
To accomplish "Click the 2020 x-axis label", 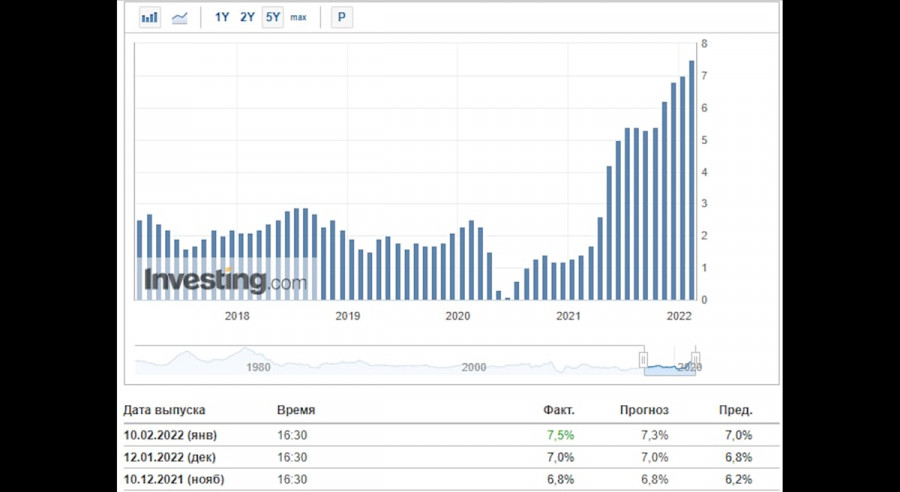I will (457, 316).
